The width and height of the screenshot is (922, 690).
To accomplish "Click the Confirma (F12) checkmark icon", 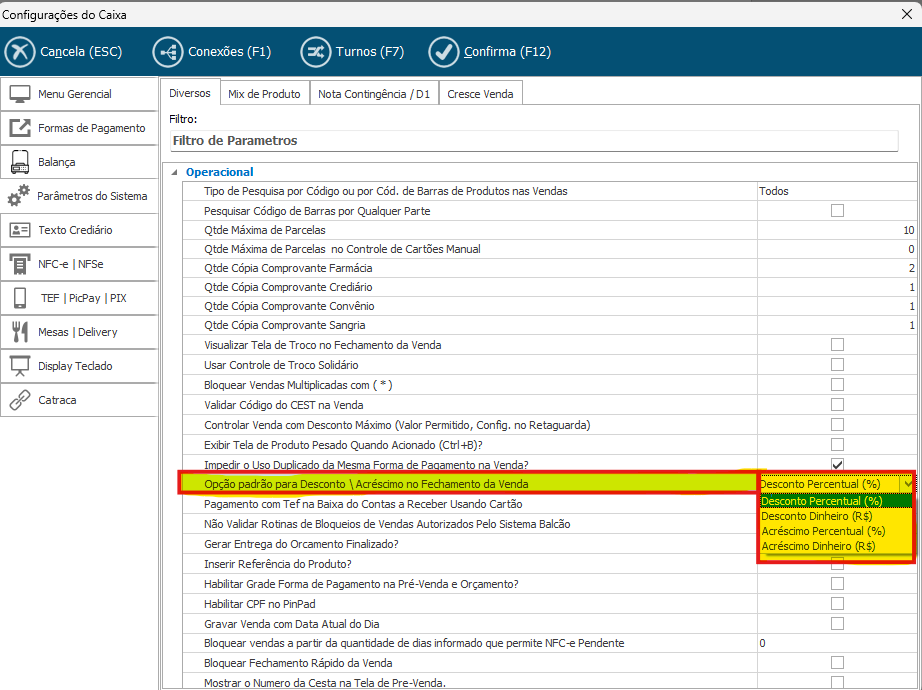I will (x=443, y=51).
